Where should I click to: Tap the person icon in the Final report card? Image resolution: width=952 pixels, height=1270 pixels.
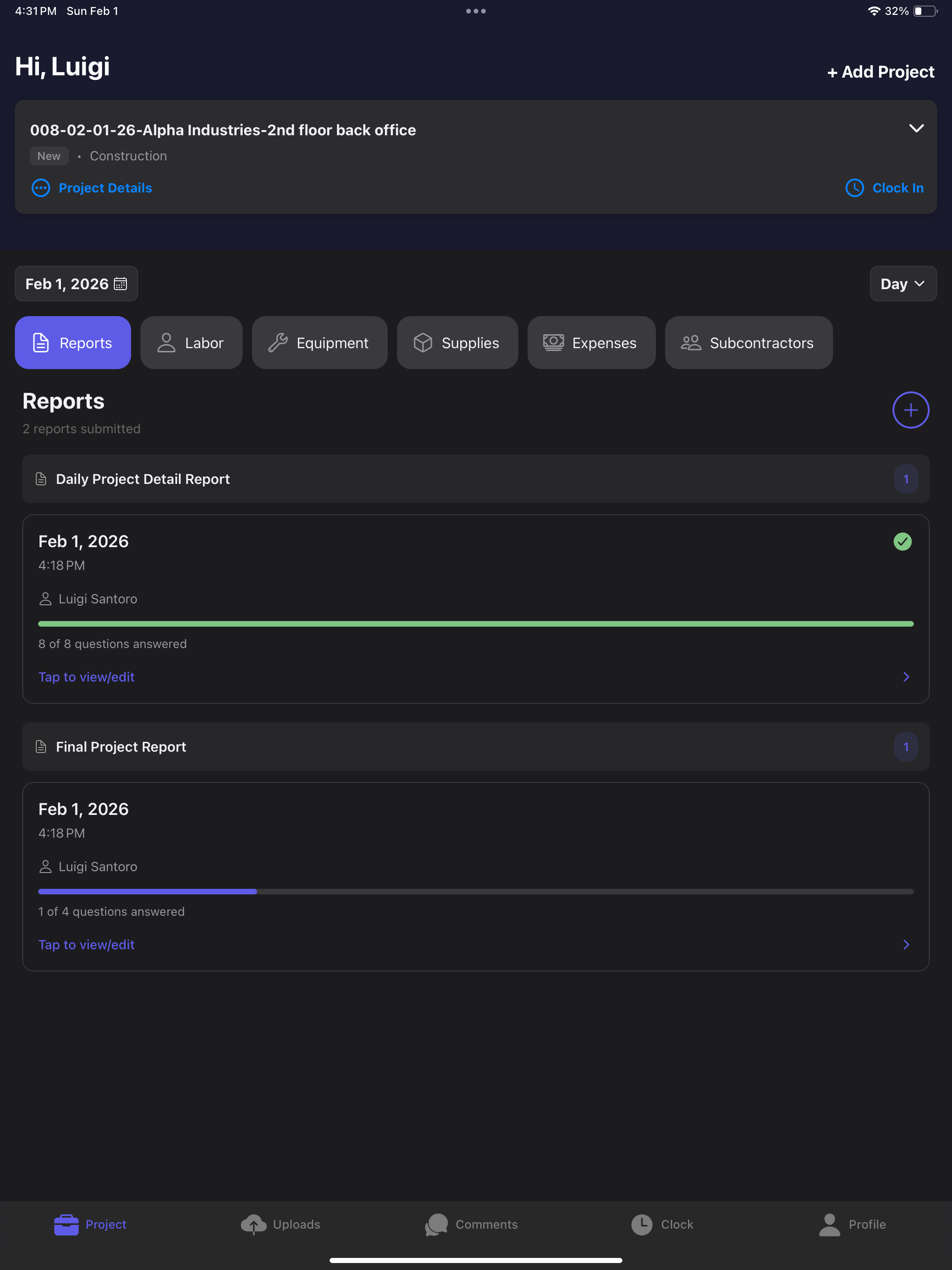46,867
